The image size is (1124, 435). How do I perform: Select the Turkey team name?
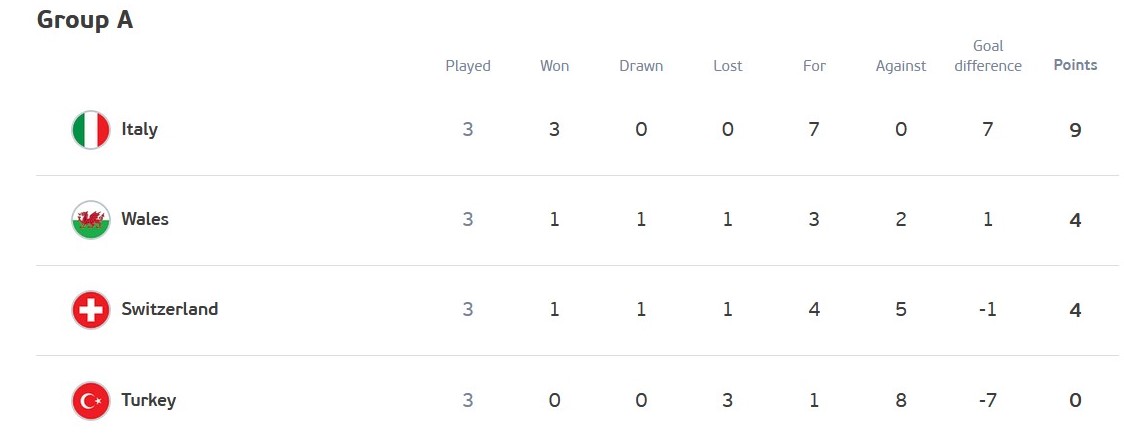(148, 400)
